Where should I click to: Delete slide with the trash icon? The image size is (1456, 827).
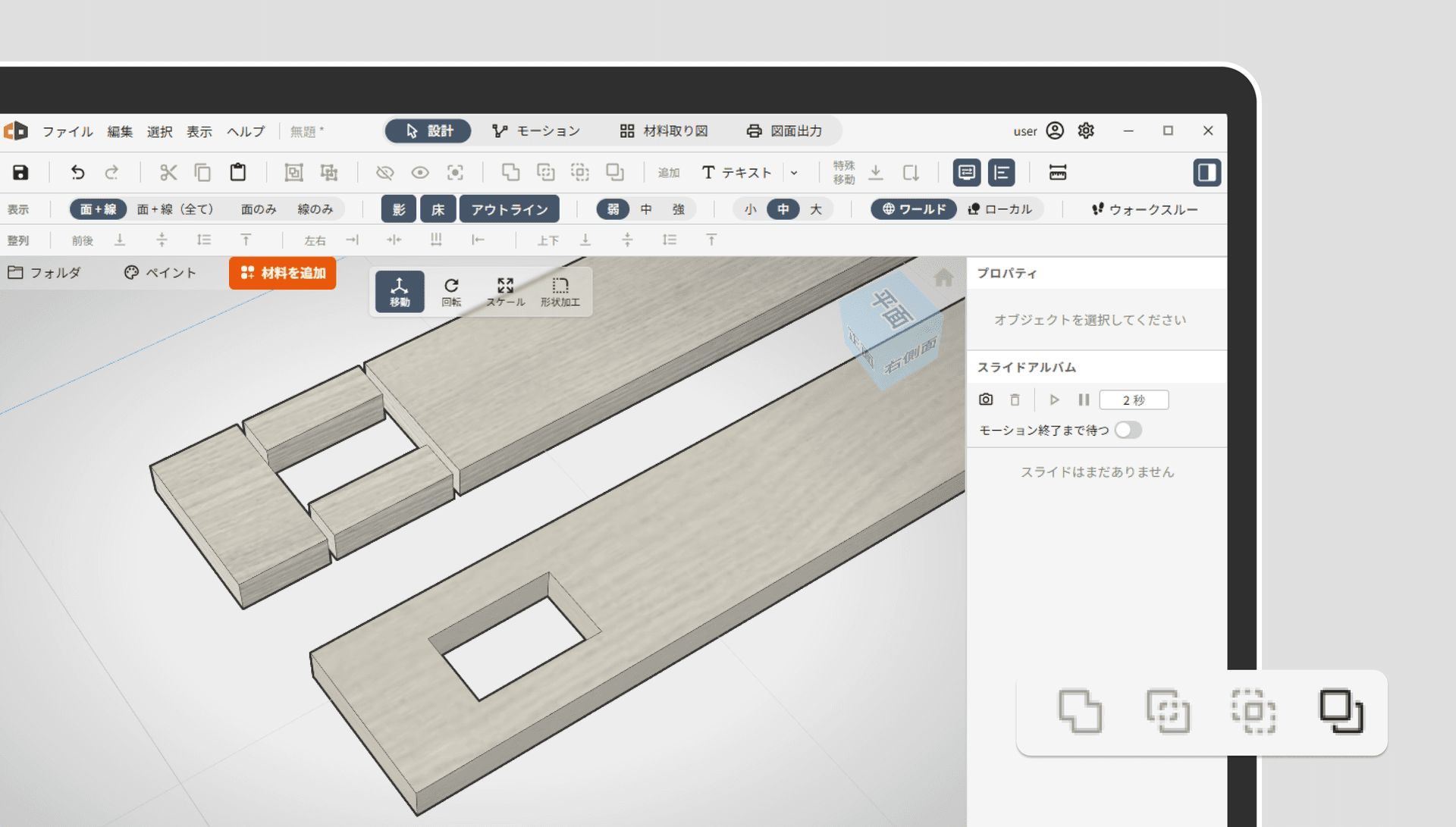pyautogui.click(x=1015, y=399)
